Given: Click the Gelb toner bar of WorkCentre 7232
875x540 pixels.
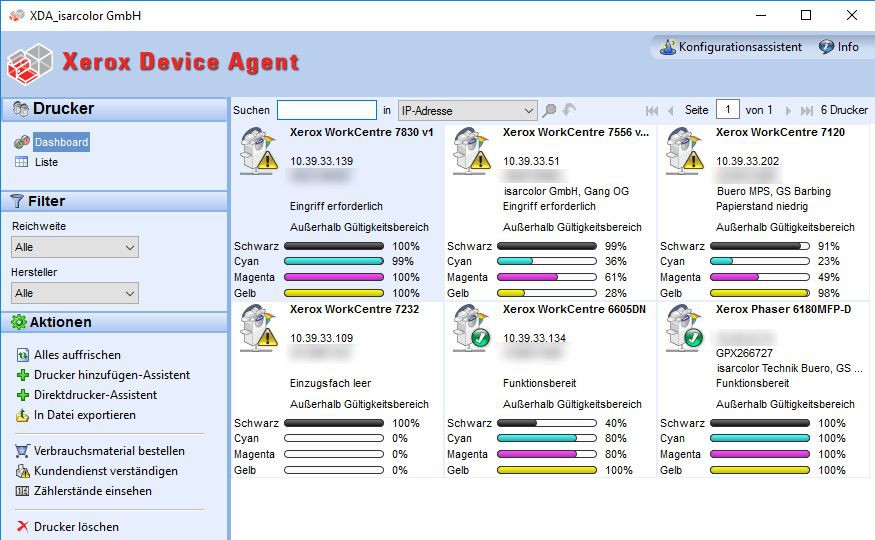Looking at the screenshot, I should coord(334,470).
